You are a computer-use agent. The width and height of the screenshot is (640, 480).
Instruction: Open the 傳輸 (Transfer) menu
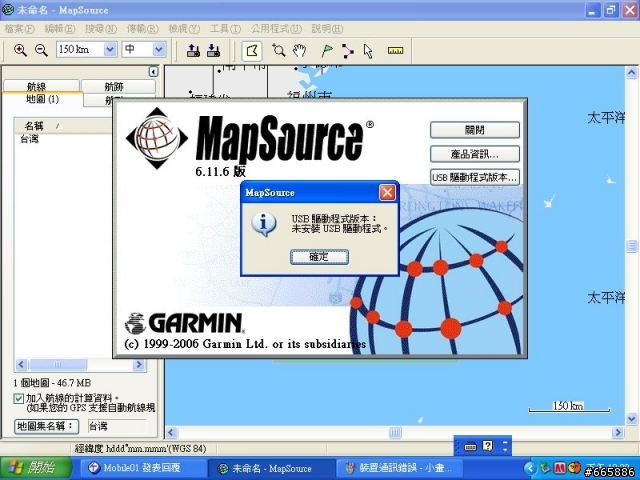pyautogui.click(x=142, y=29)
